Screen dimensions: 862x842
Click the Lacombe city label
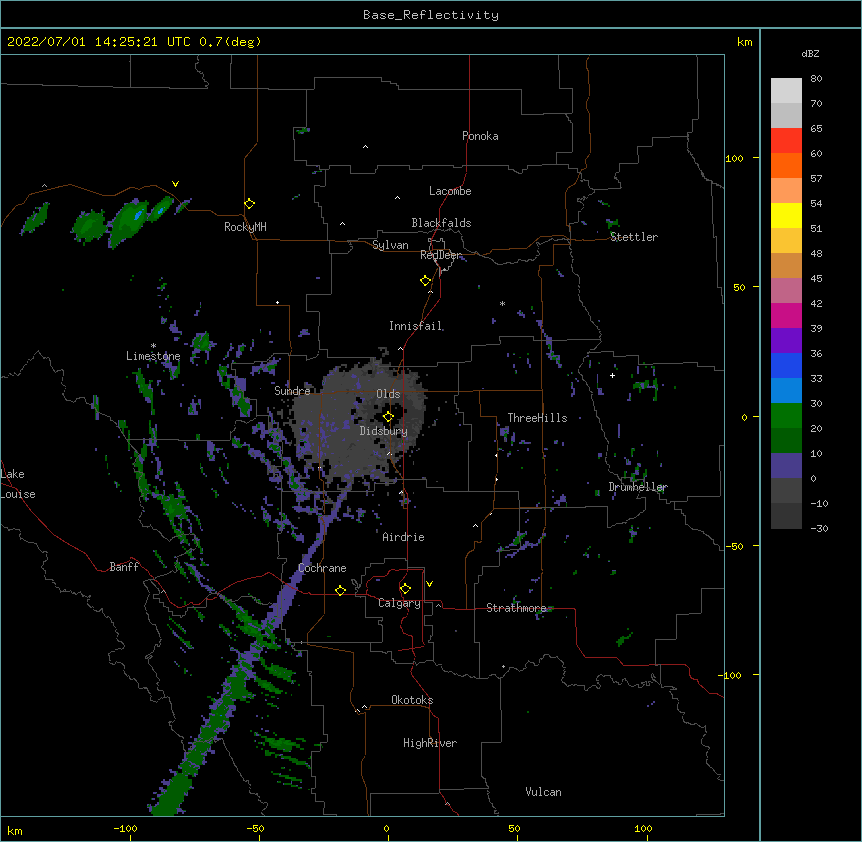(450, 191)
